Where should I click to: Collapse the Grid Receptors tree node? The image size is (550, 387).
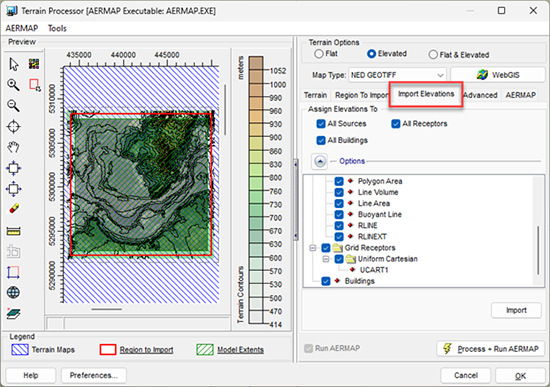(x=313, y=248)
